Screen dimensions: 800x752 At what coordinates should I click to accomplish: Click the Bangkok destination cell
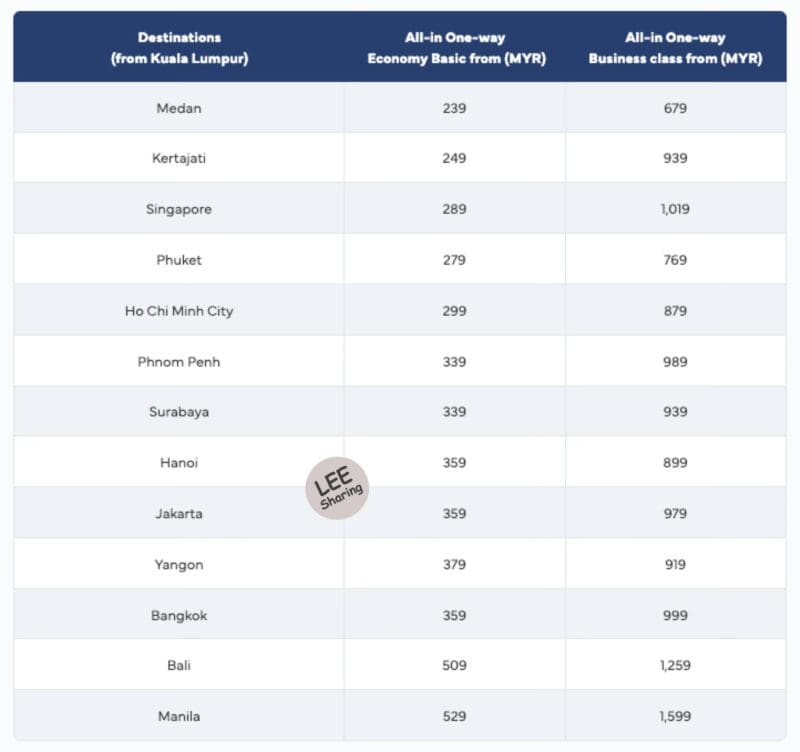pyautogui.click(x=179, y=615)
